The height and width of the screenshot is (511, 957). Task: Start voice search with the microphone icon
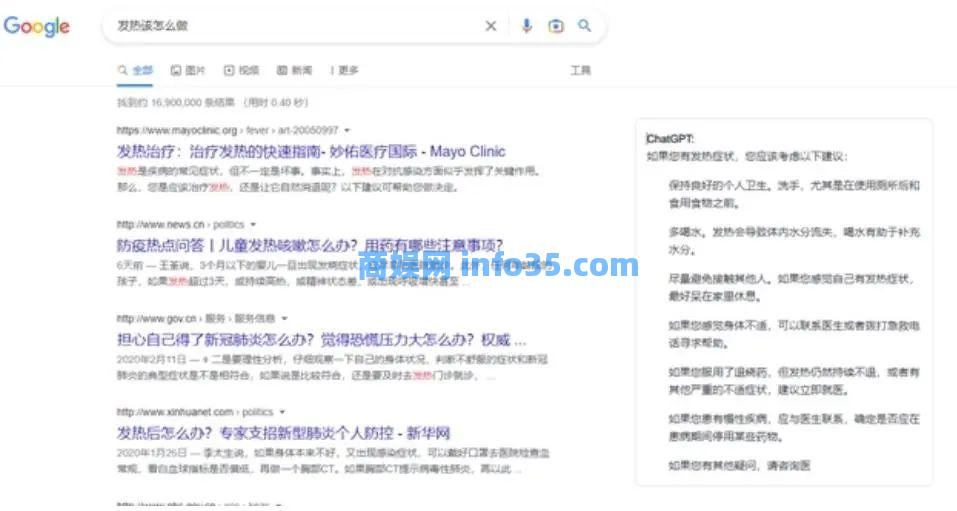[x=526, y=26]
